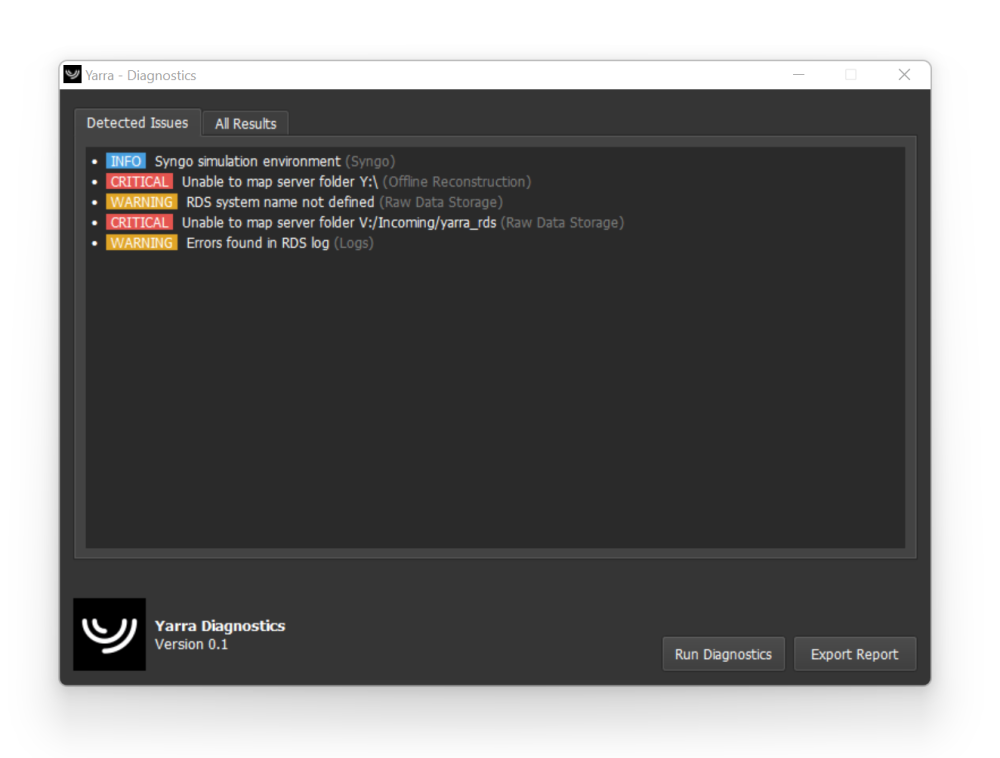1000x758 pixels.
Task: Click the WARNING badge for RDS log errors
Action: pyautogui.click(x=142, y=243)
